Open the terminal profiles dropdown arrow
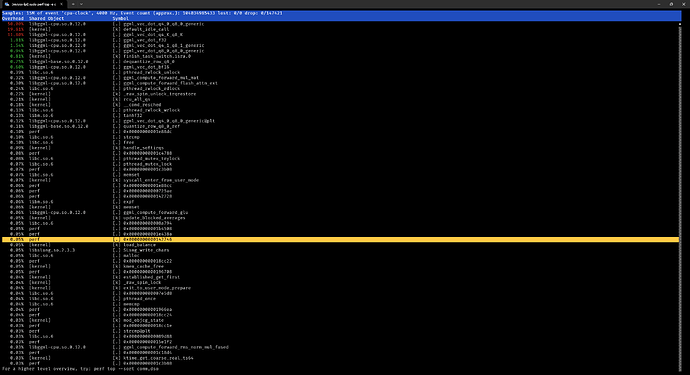 81,4
